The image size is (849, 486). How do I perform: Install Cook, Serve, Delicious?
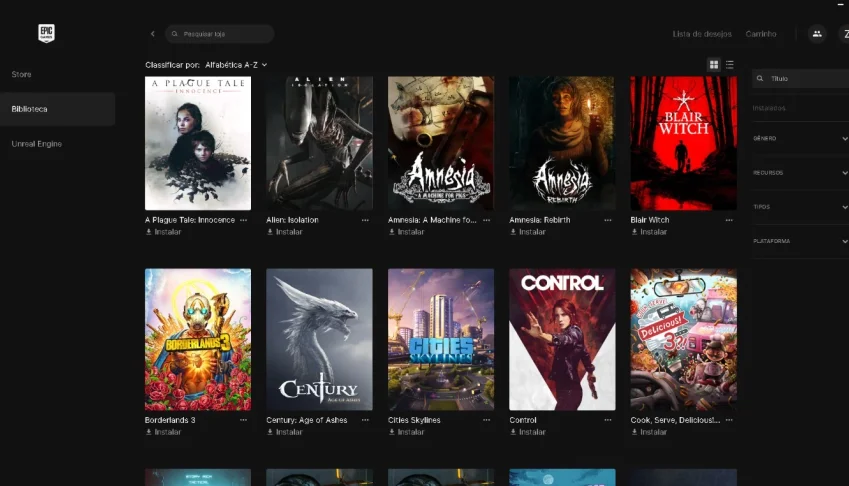click(649, 432)
